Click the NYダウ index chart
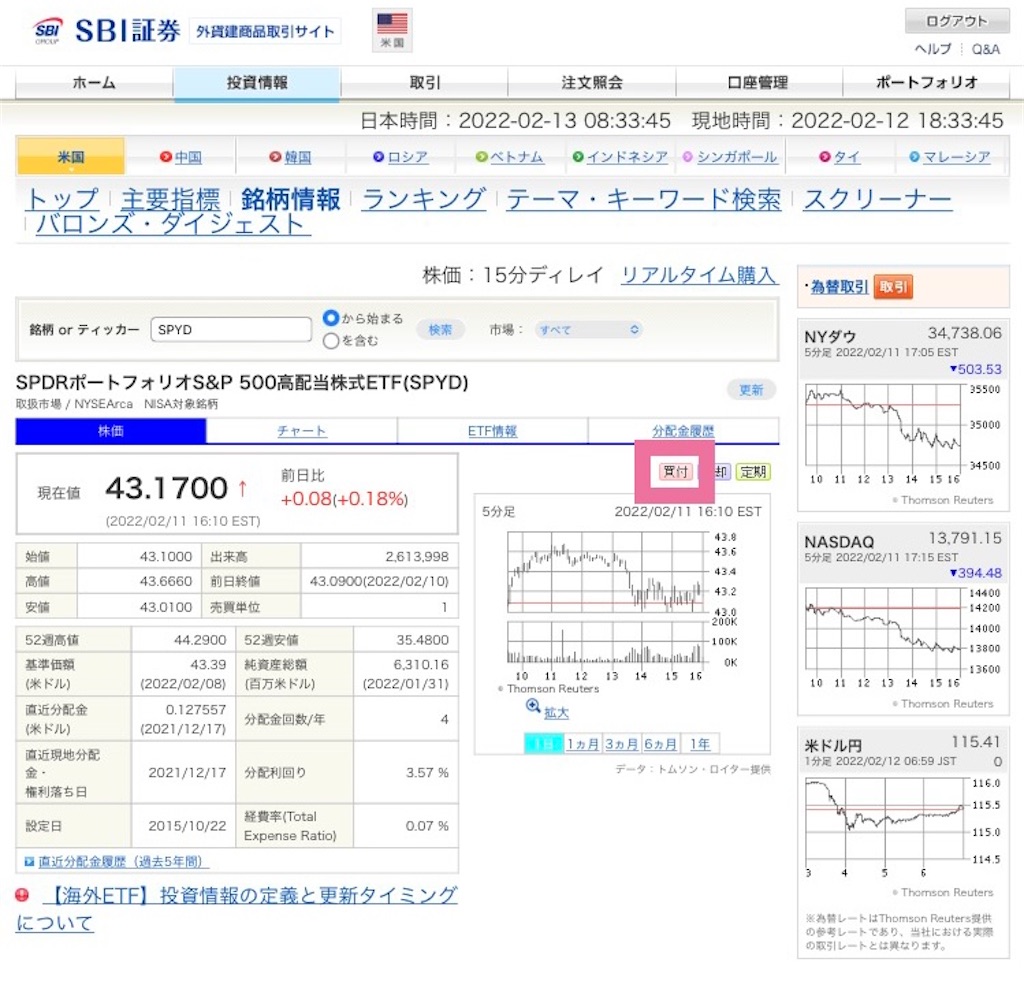Viewport: 1024px width, 992px height. pos(903,436)
